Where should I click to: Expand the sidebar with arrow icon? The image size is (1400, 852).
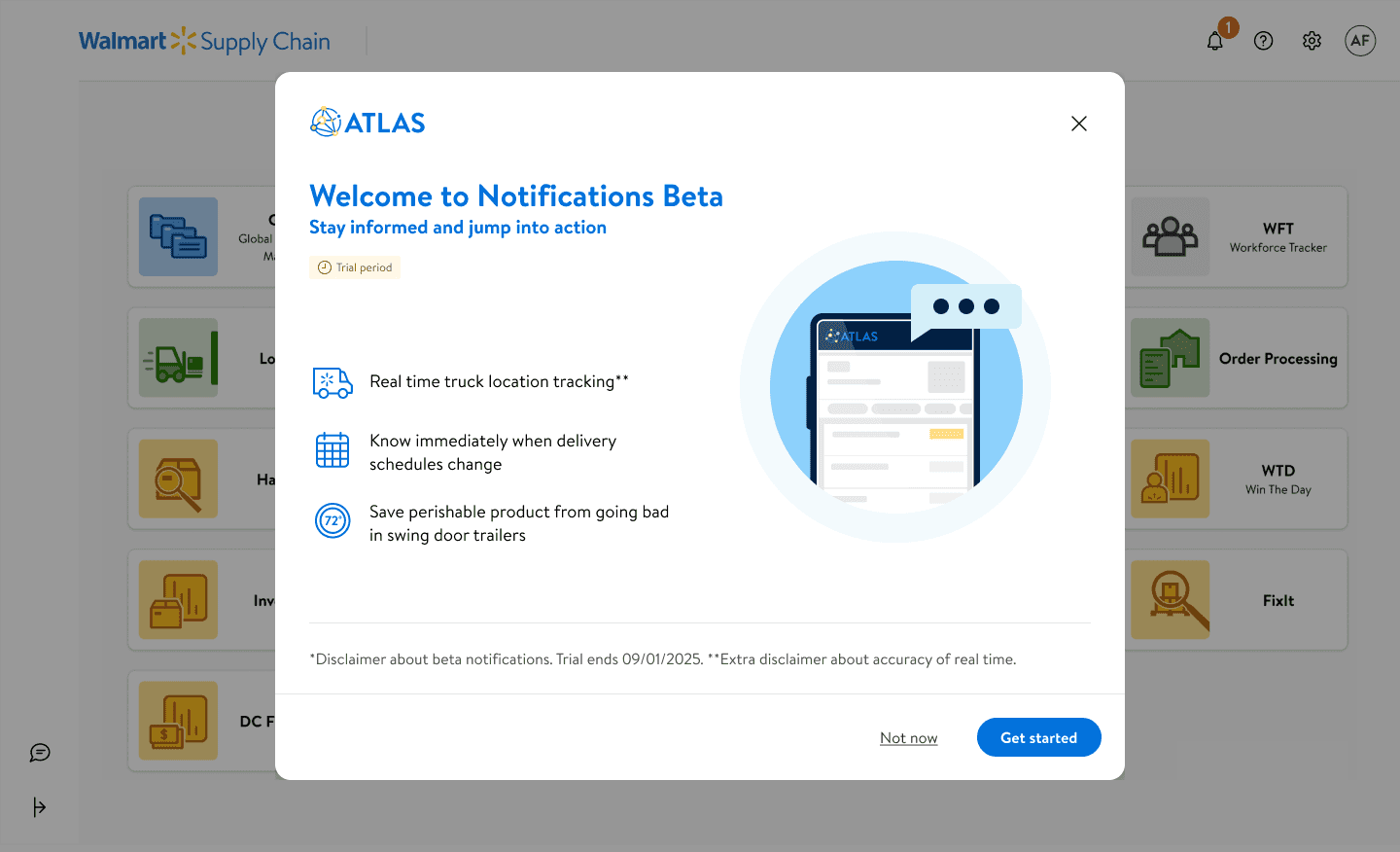[39, 807]
